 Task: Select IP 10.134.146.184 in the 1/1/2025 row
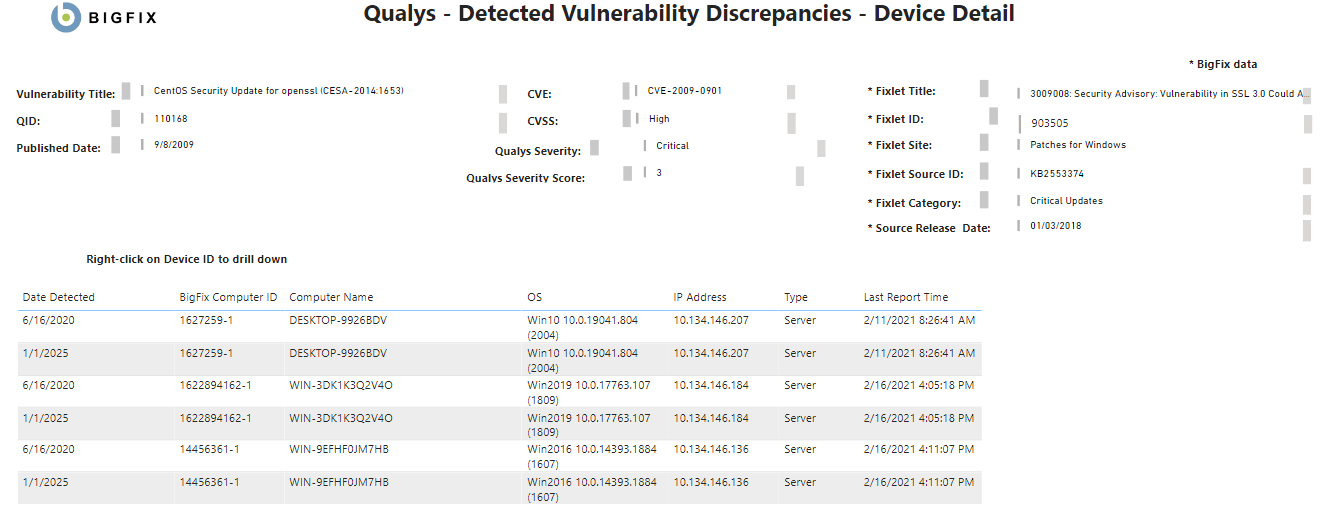coord(711,417)
